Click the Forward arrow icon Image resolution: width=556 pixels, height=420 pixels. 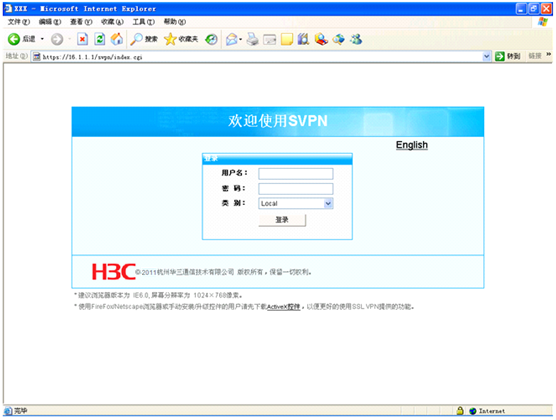pos(57,39)
